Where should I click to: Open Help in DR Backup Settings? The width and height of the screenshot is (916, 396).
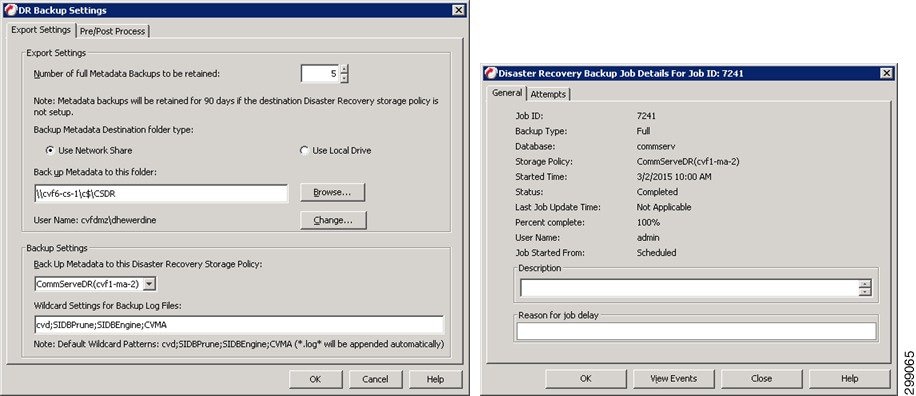pyautogui.click(x=435, y=379)
